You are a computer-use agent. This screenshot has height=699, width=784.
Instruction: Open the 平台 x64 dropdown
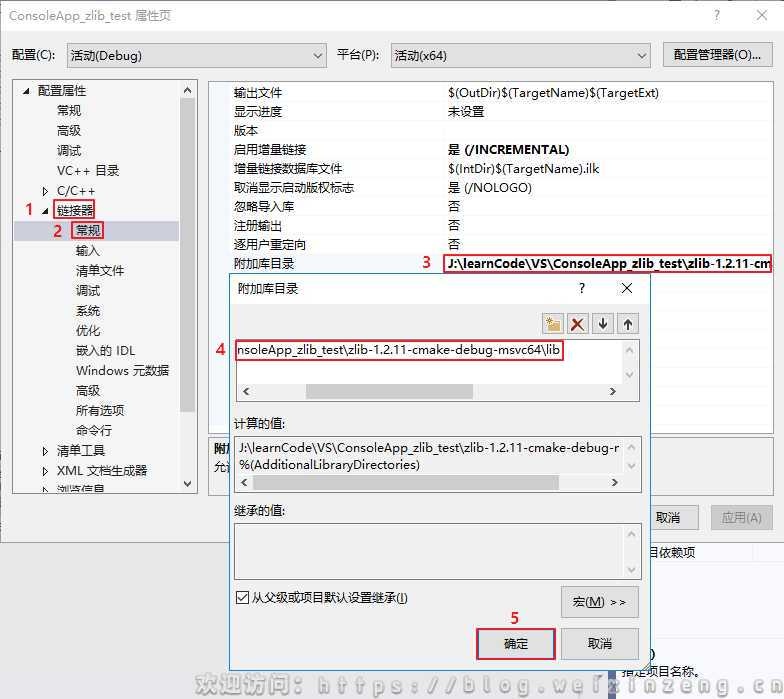coord(520,56)
